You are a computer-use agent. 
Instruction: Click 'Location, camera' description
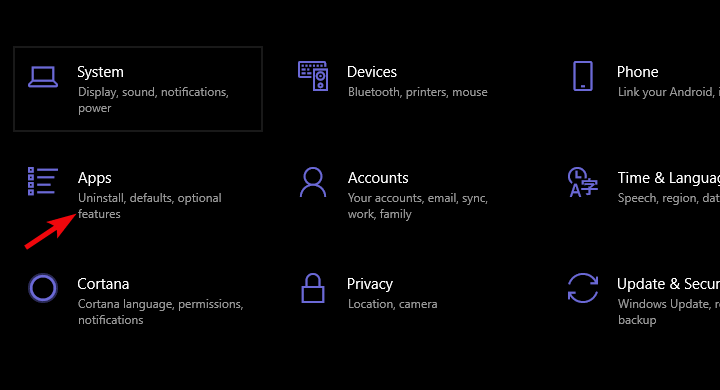pyautogui.click(x=392, y=304)
